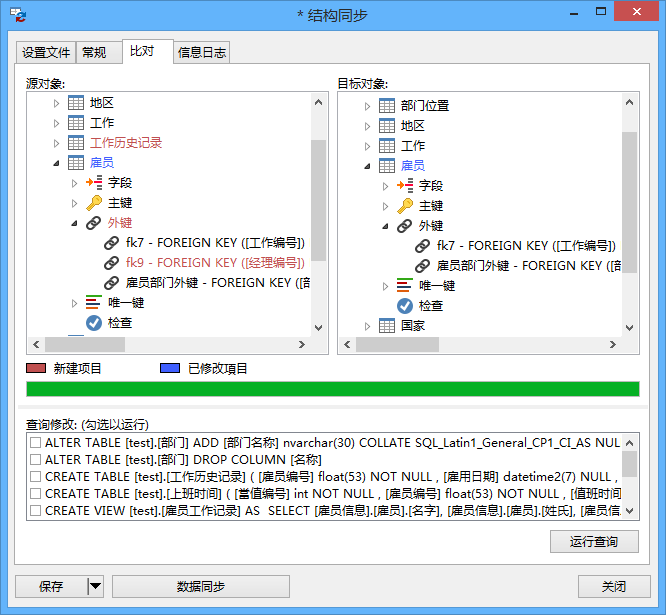Collapse the 雇员 node in target objects
The height and width of the screenshot is (615, 666).
point(367,166)
